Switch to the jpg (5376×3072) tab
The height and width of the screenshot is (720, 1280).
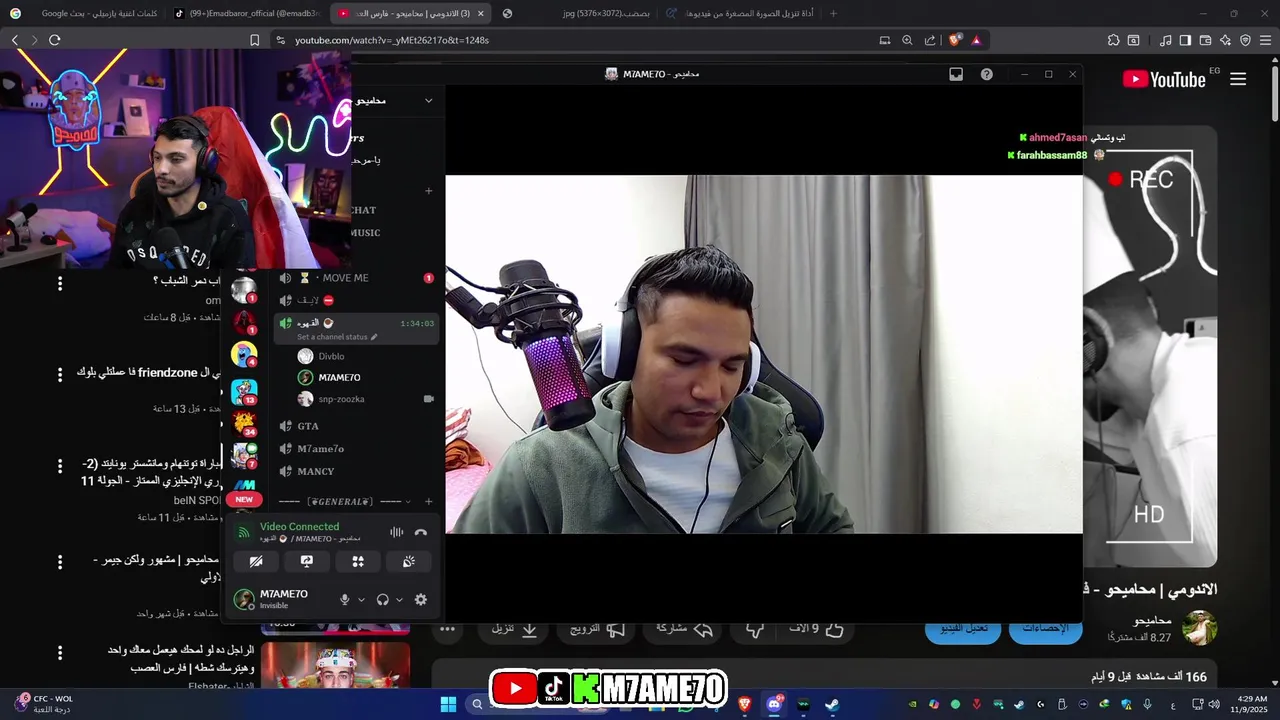tap(576, 13)
